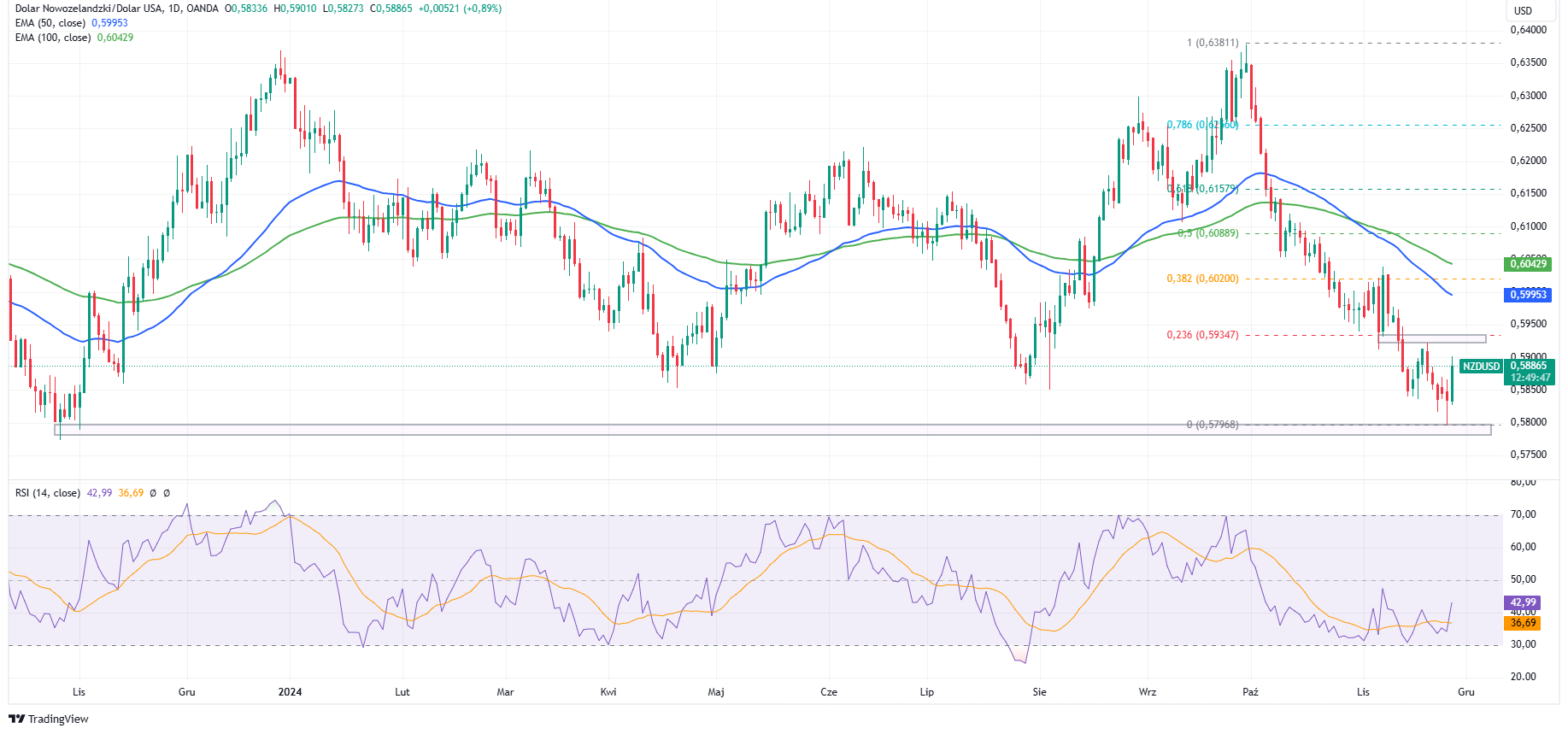
Task: Click the Wrz month on time axis
Action: click(1148, 692)
